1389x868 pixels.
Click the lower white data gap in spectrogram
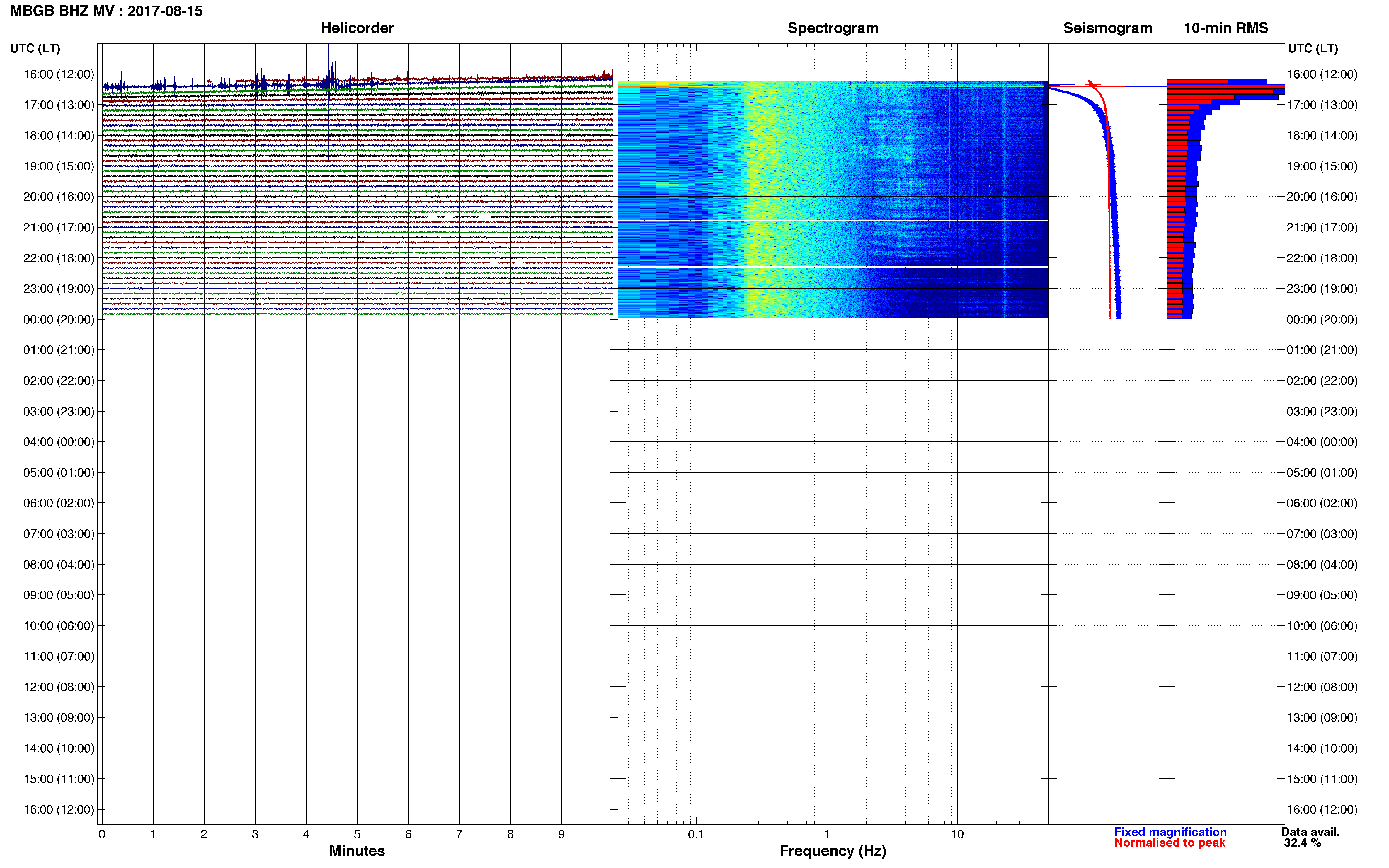833,267
